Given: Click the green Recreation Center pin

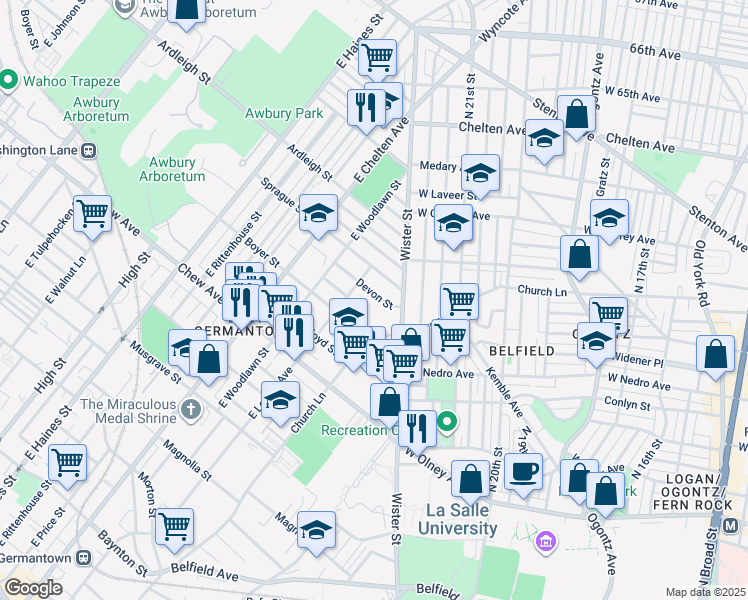Looking at the screenshot, I should pos(447,423).
